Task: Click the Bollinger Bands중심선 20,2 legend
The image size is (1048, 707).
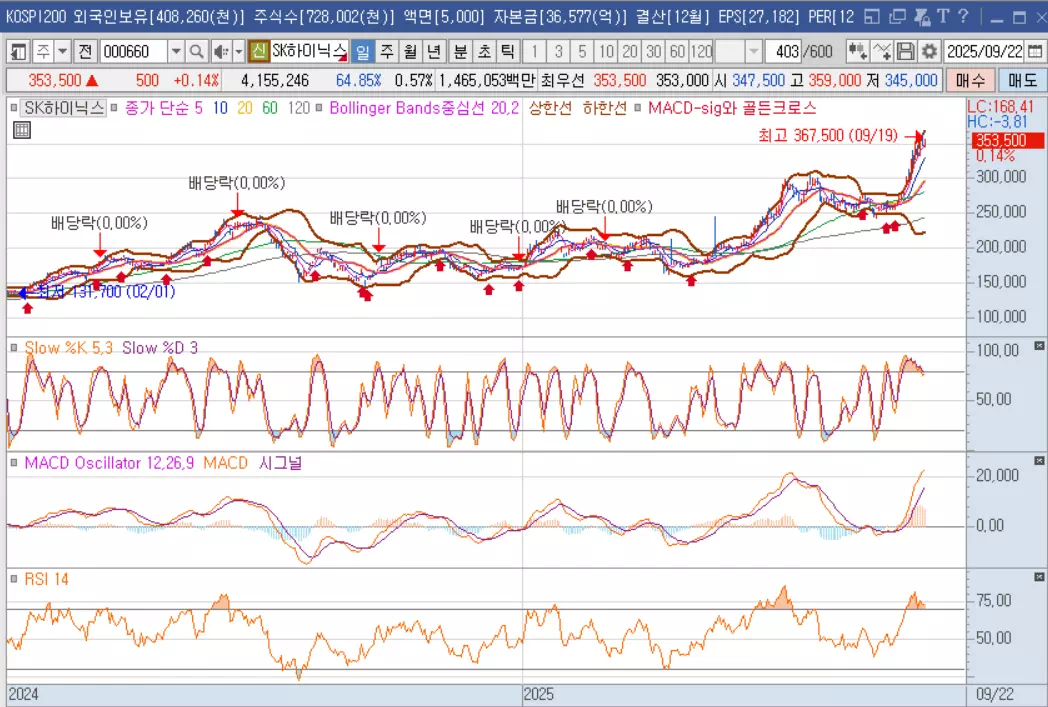Action: 424,108
